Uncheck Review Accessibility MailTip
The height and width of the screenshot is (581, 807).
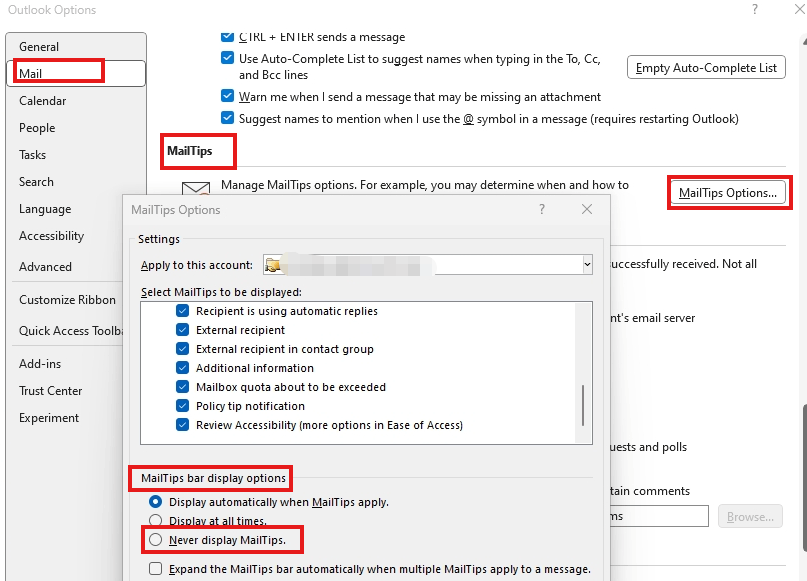tap(183, 425)
